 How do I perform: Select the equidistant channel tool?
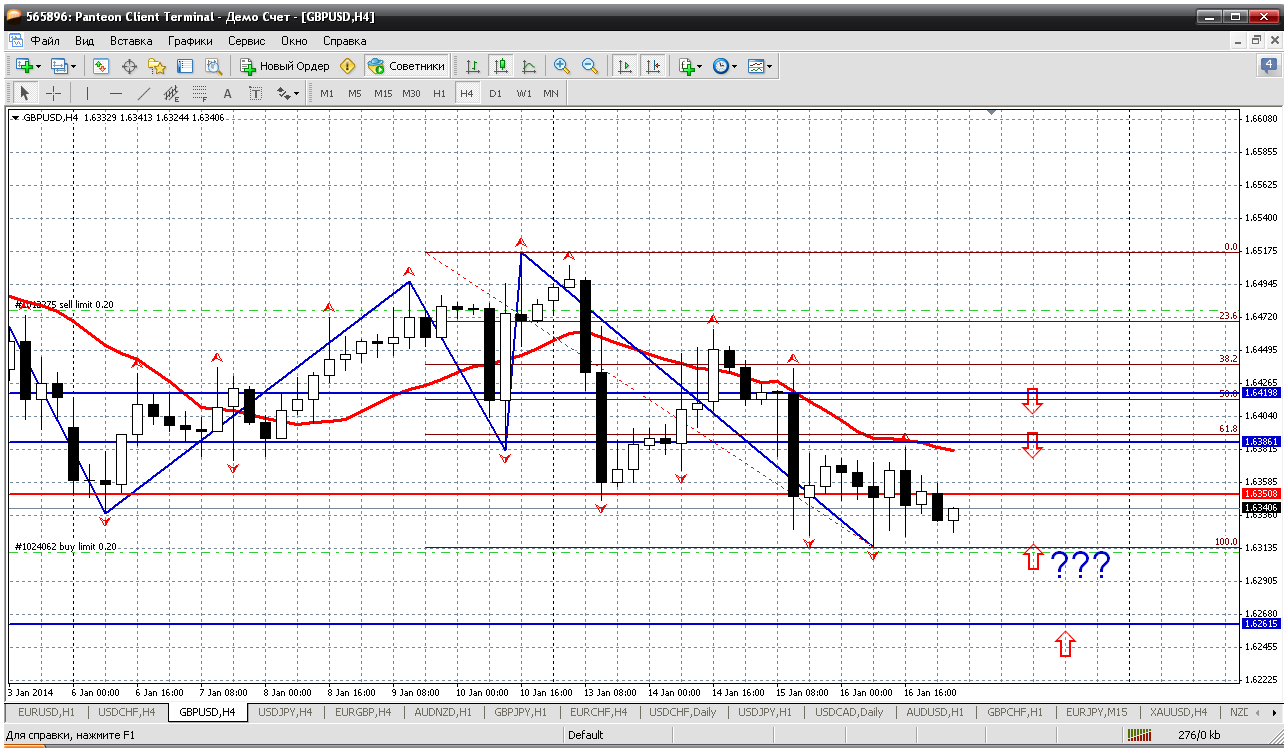(172, 93)
